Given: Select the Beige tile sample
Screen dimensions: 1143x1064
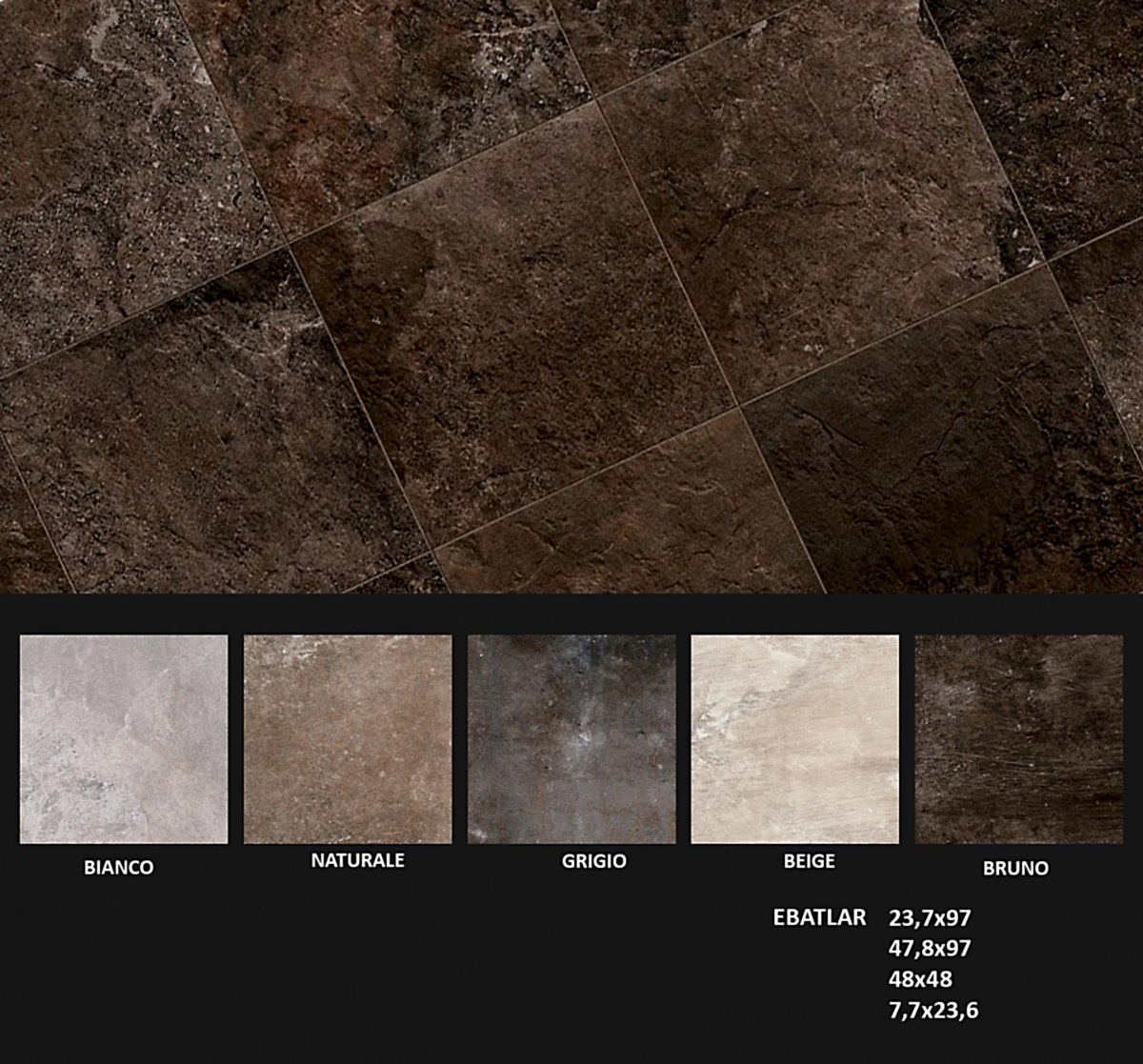Looking at the screenshot, I should tap(794, 739).
